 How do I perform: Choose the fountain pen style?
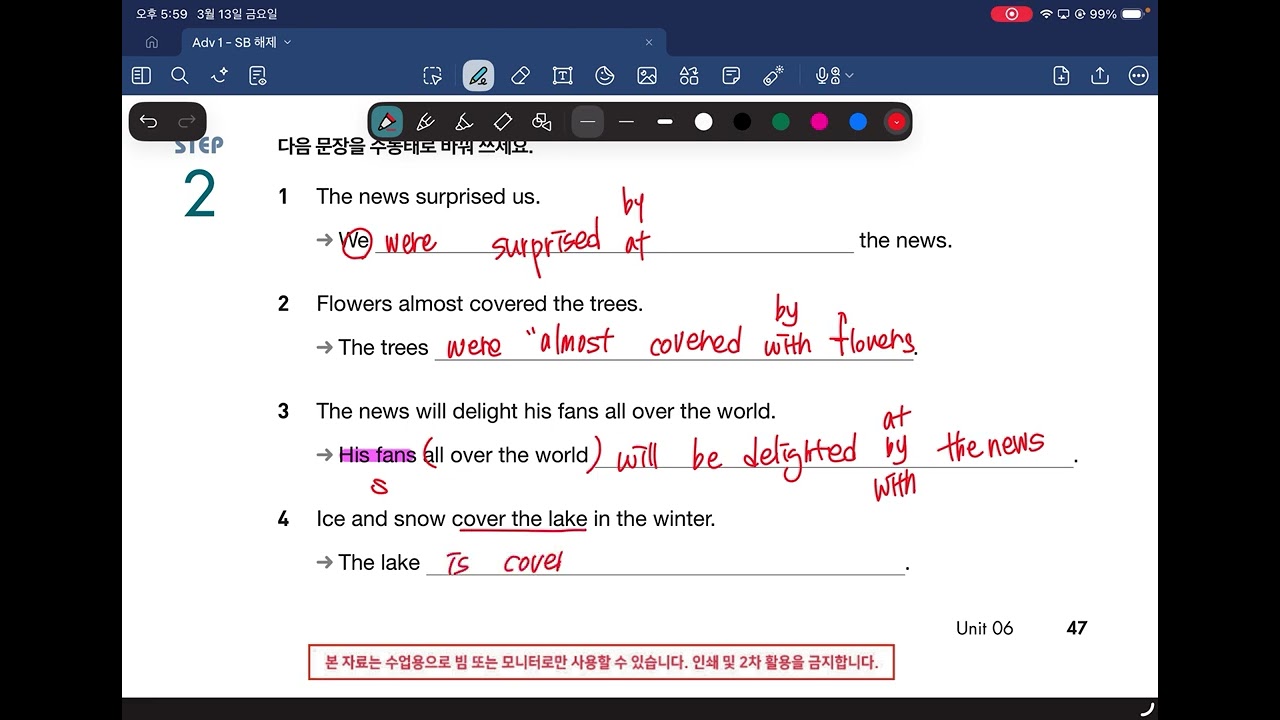[x=387, y=122]
